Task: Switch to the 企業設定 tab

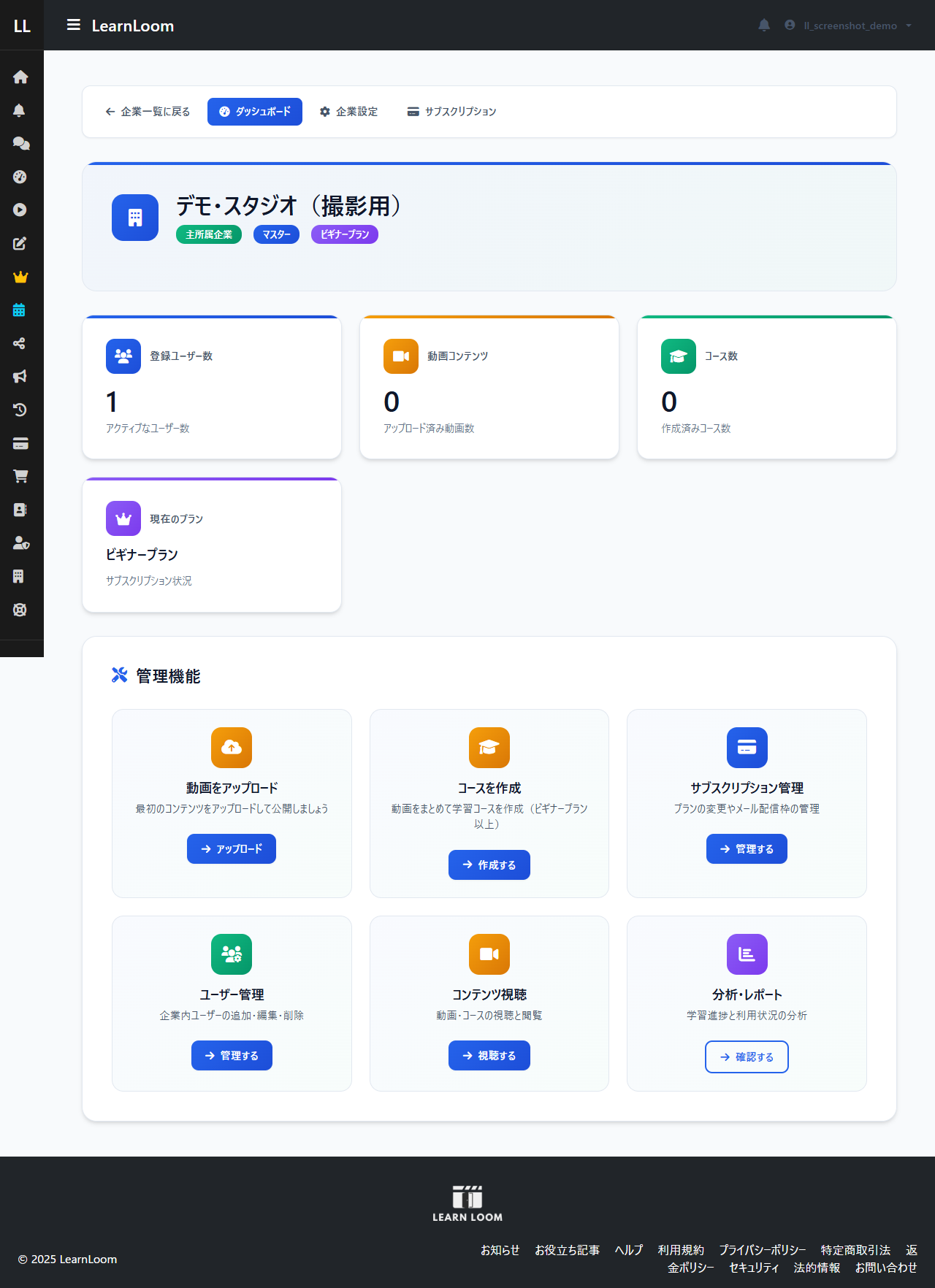Action: point(348,112)
